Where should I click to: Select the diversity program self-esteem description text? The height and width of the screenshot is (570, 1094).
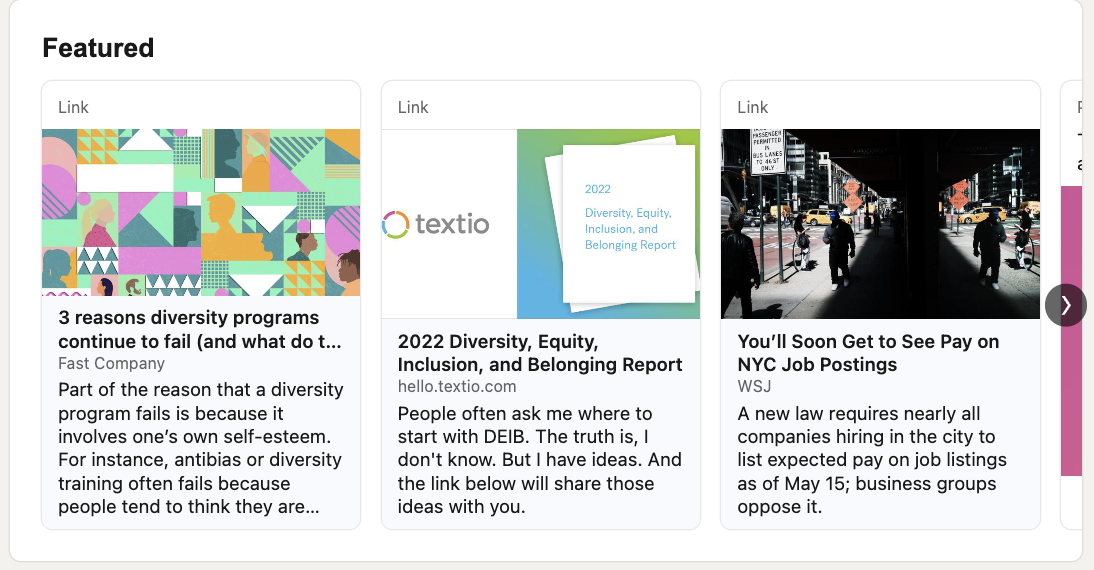(200, 448)
